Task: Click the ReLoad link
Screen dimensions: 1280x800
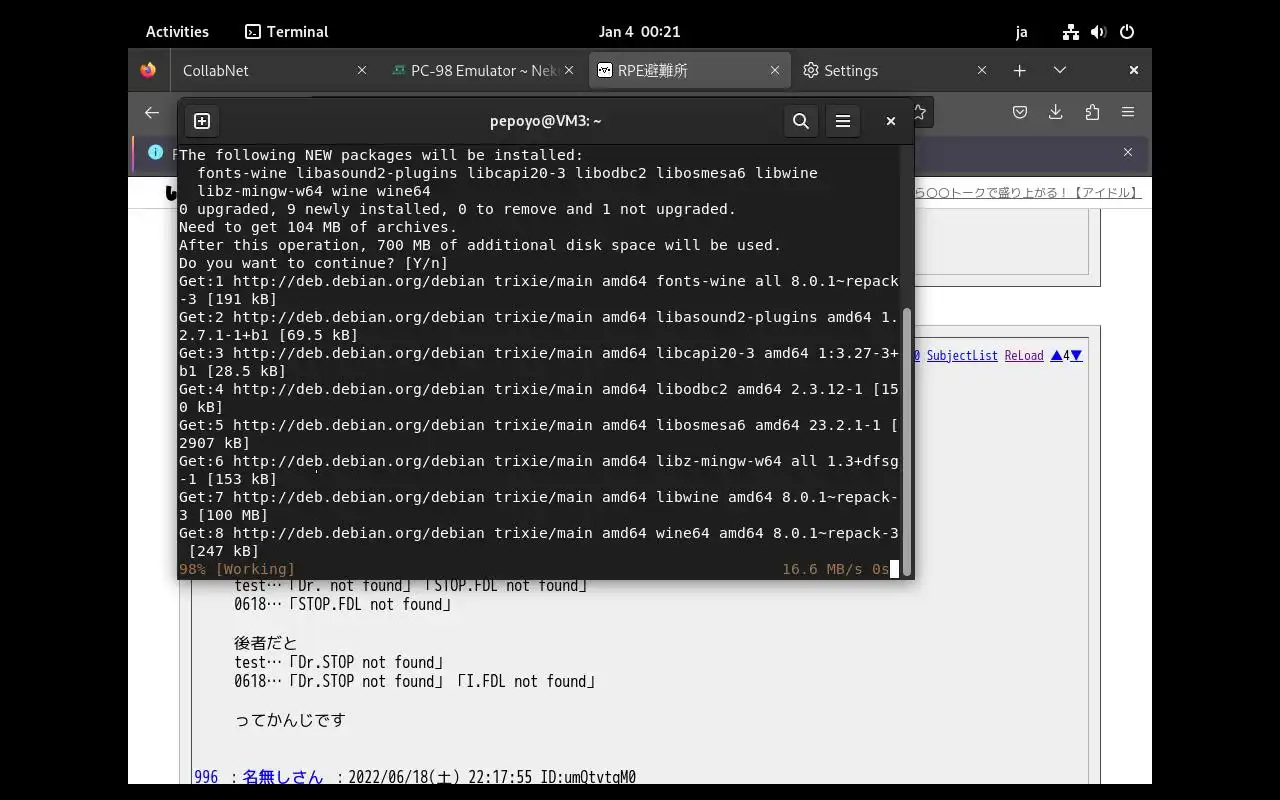Action: pos(1024,356)
